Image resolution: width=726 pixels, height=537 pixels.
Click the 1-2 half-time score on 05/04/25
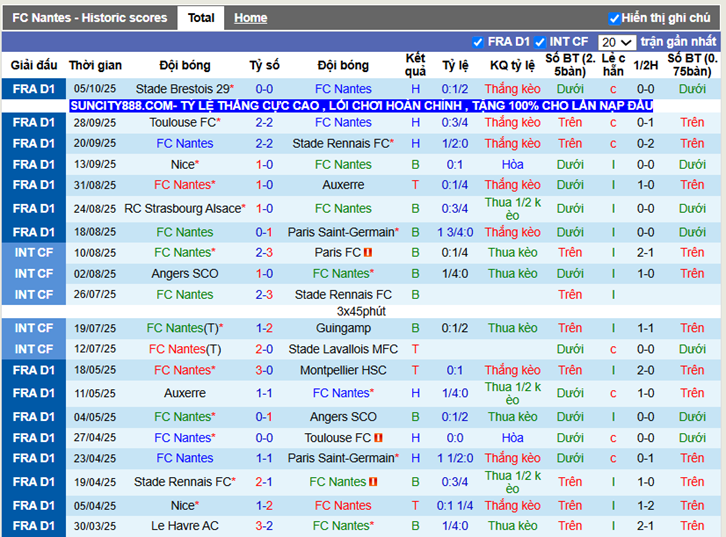coord(645,506)
